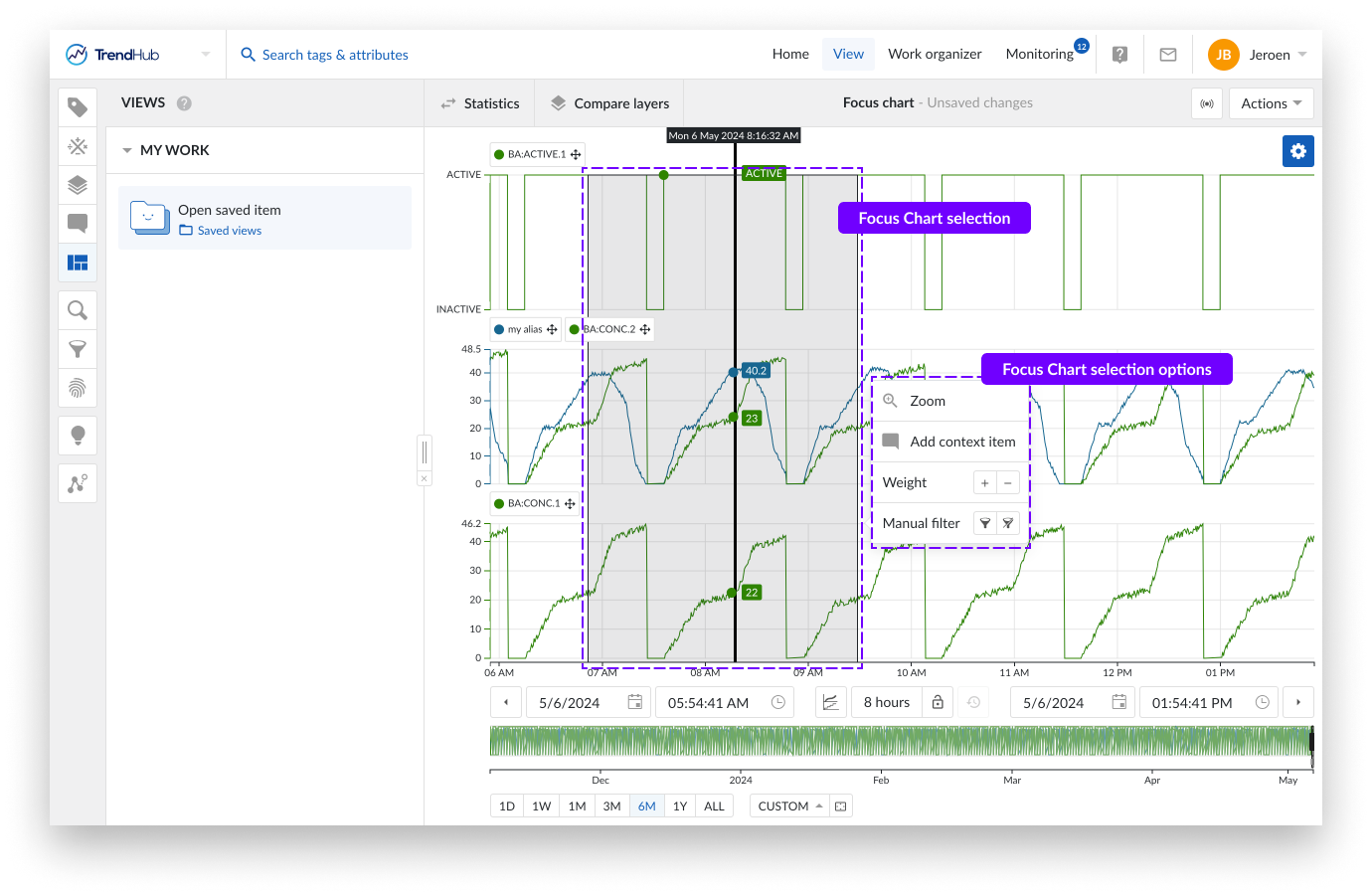This screenshot has width=1372, height=895.
Task: Open the Actions dropdown
Action: (1271, 103)
